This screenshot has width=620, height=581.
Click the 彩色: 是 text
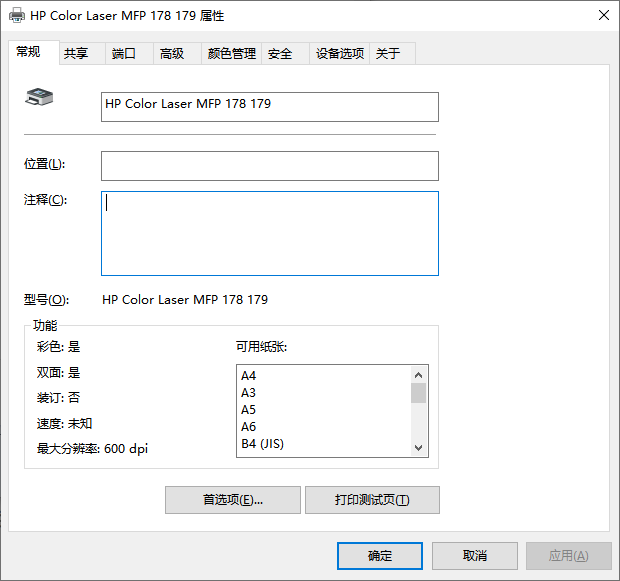tap(58, 346)
